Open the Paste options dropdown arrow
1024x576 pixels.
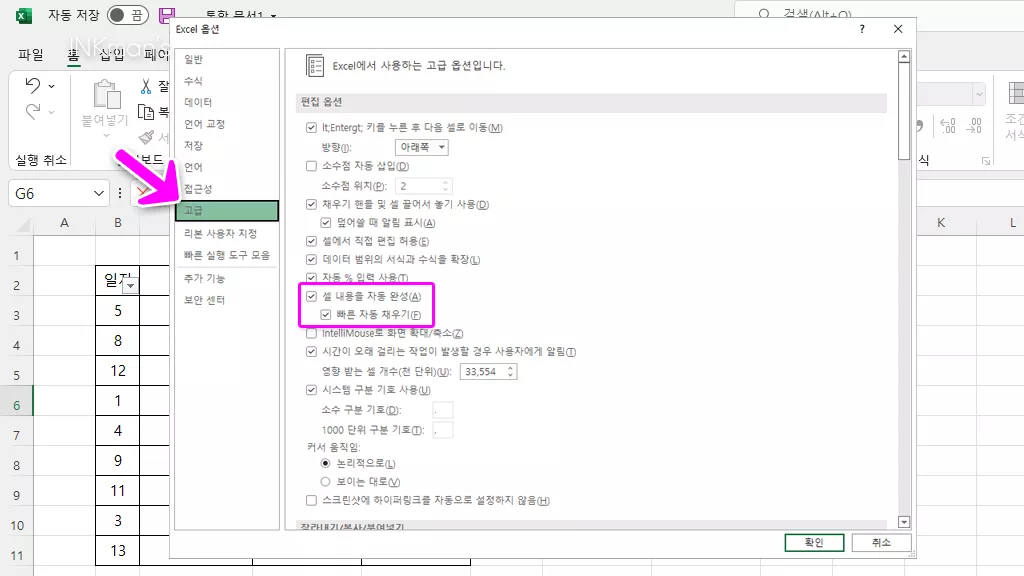pos(106,135)
